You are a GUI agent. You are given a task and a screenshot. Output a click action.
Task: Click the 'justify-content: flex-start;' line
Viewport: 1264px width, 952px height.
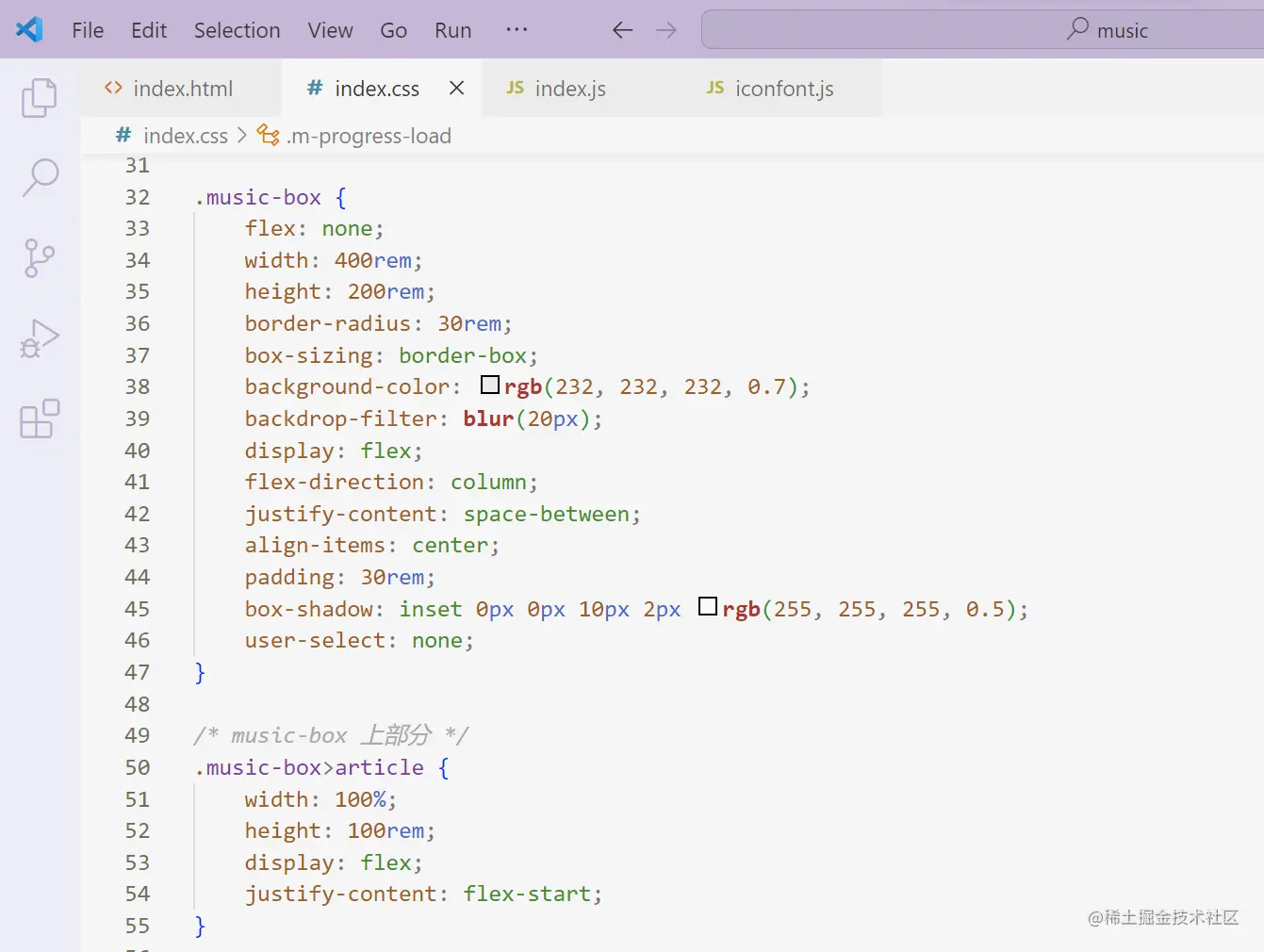click(423, 894)
